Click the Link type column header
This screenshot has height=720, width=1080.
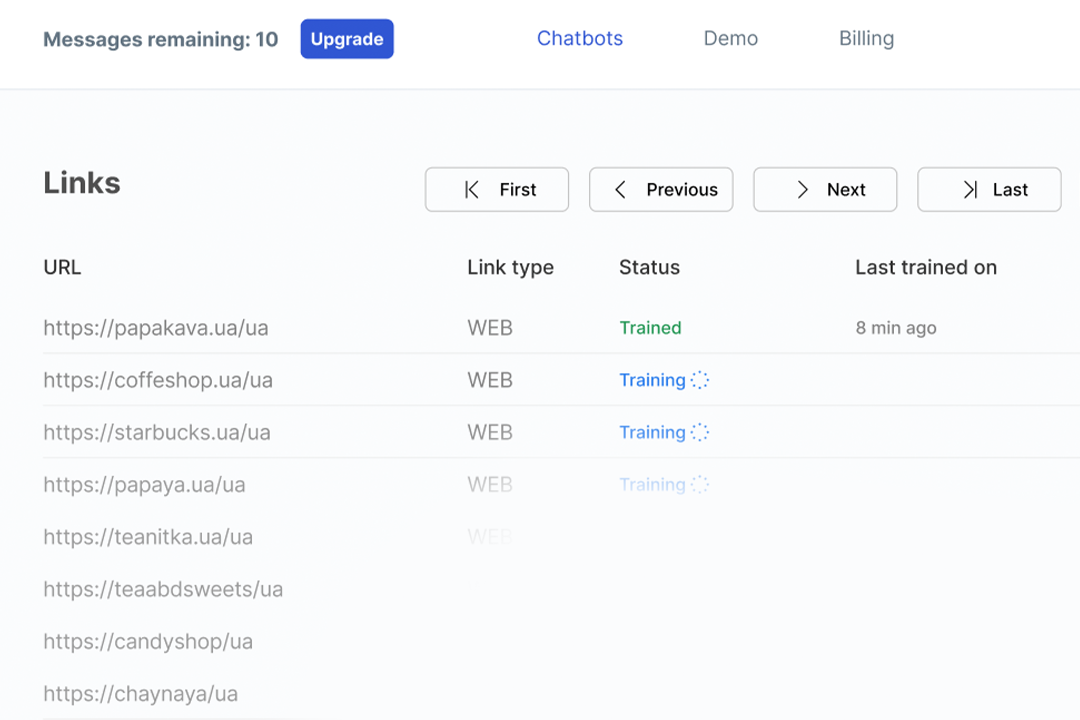510,267
